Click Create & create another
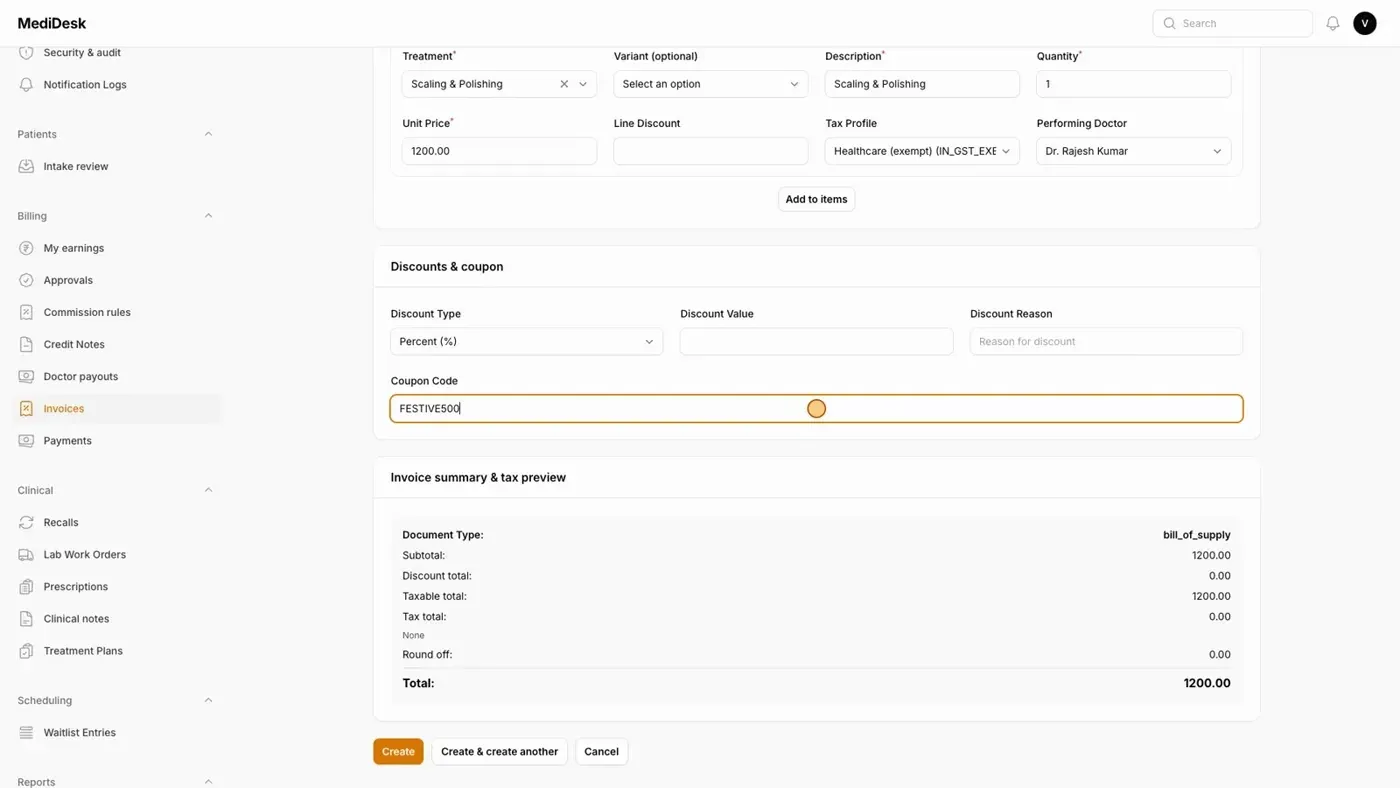Image resolution: width=1400 pixels, height=788 pixels. [499, 751]
